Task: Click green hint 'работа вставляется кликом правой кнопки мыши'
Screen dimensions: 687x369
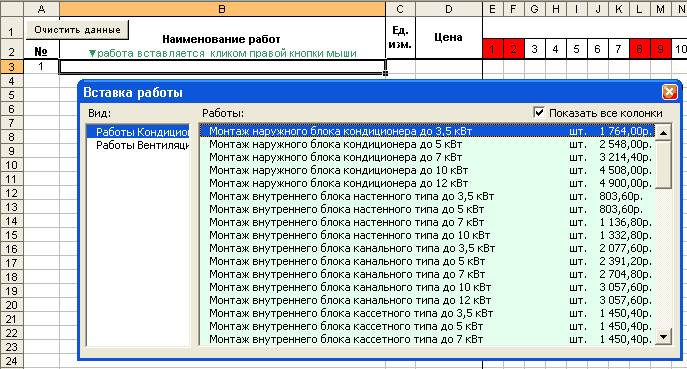Action: point(223,53)
